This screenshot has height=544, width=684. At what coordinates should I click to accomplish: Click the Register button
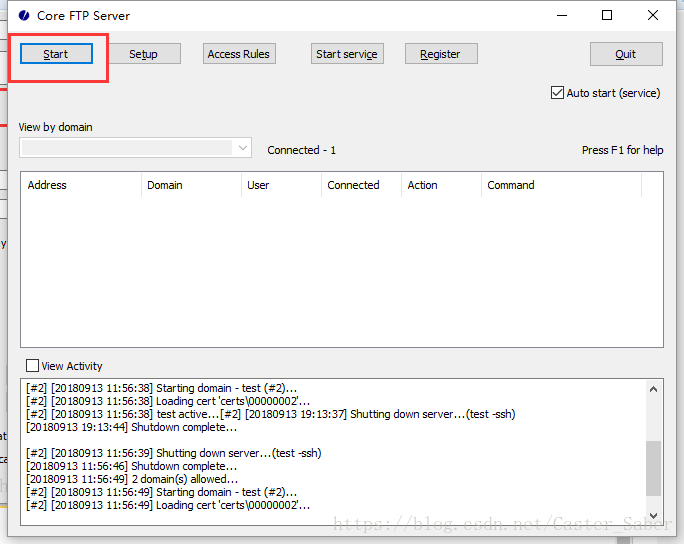pos(441,54)
